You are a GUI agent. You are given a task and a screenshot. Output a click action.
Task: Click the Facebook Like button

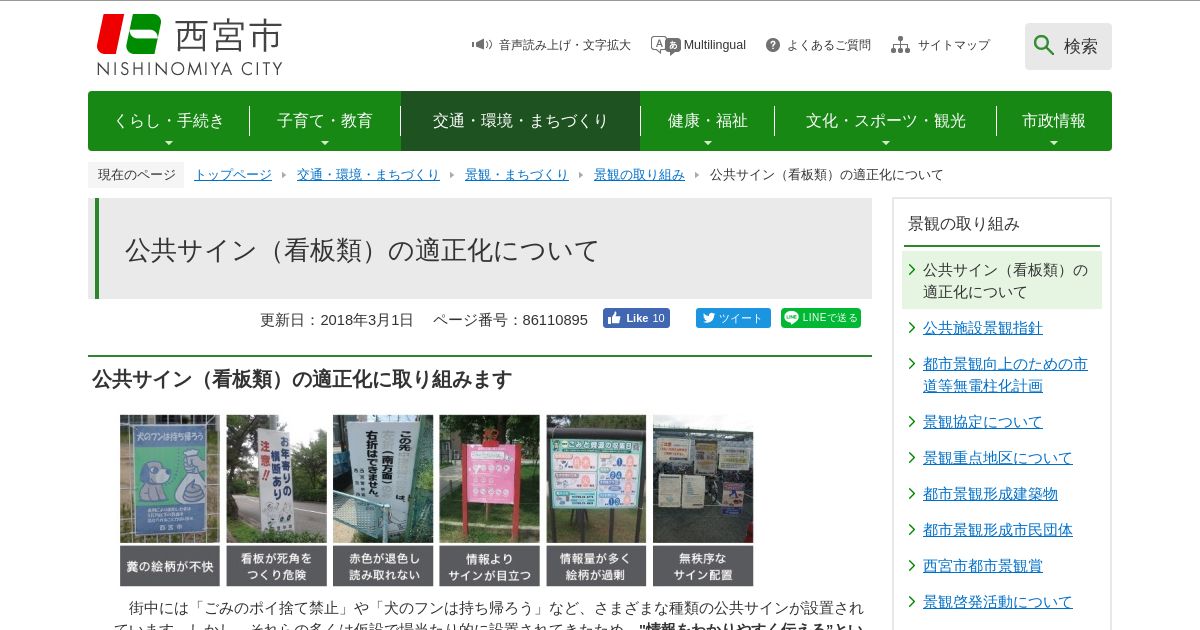(x=636, y=318)
